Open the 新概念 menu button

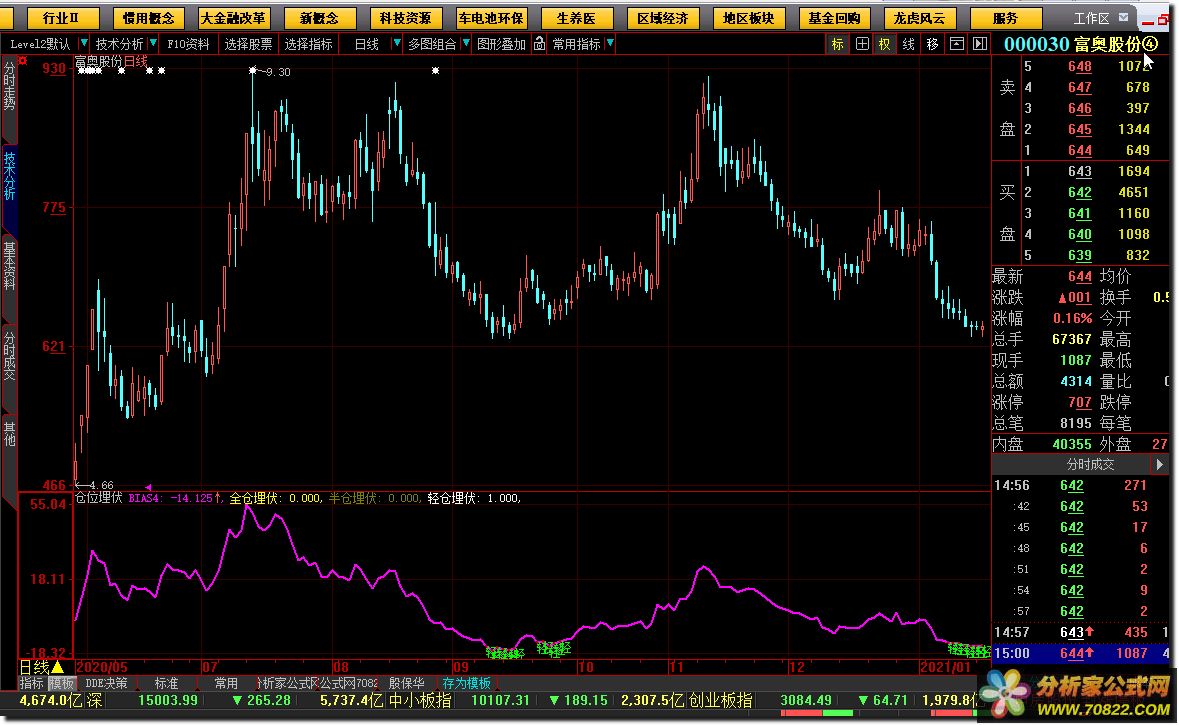pos(319,18)
